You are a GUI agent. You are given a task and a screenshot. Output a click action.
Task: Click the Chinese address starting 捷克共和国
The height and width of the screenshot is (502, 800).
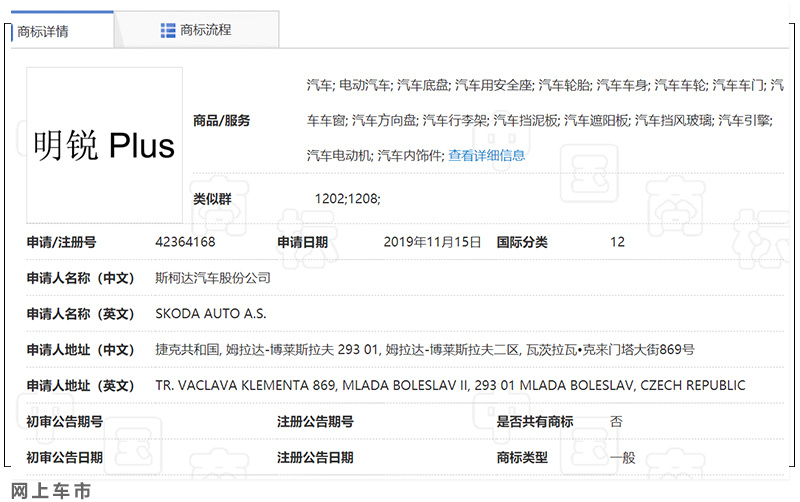424,349
